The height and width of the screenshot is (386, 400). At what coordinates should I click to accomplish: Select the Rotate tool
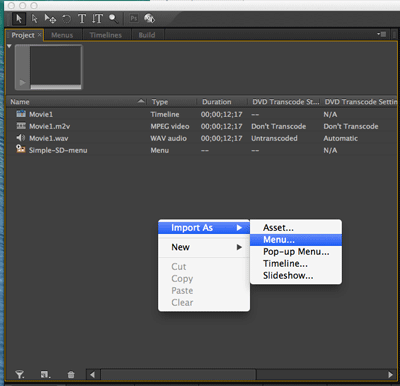point(67,19)
